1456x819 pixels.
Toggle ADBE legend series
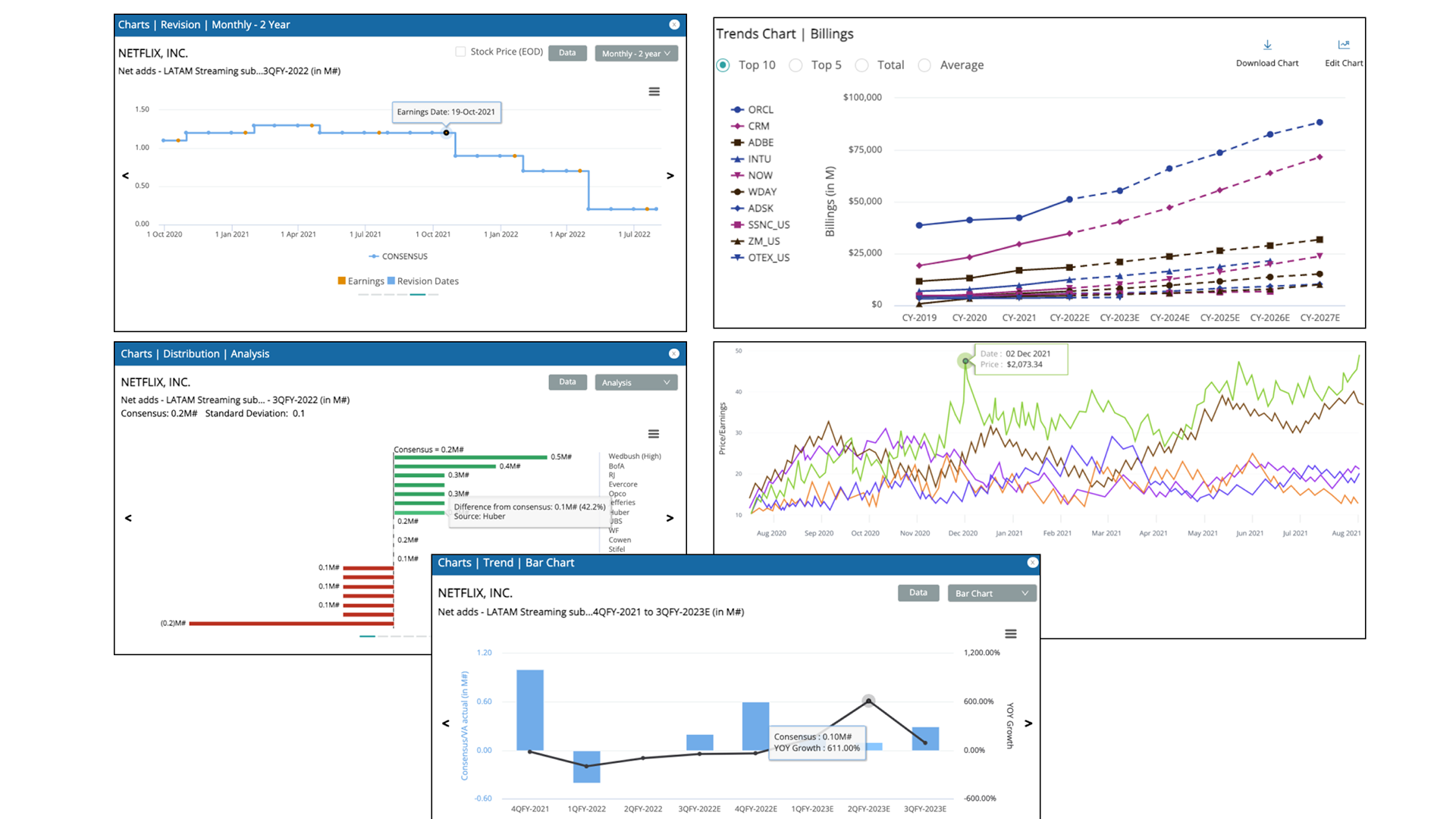tap(752, 143)
